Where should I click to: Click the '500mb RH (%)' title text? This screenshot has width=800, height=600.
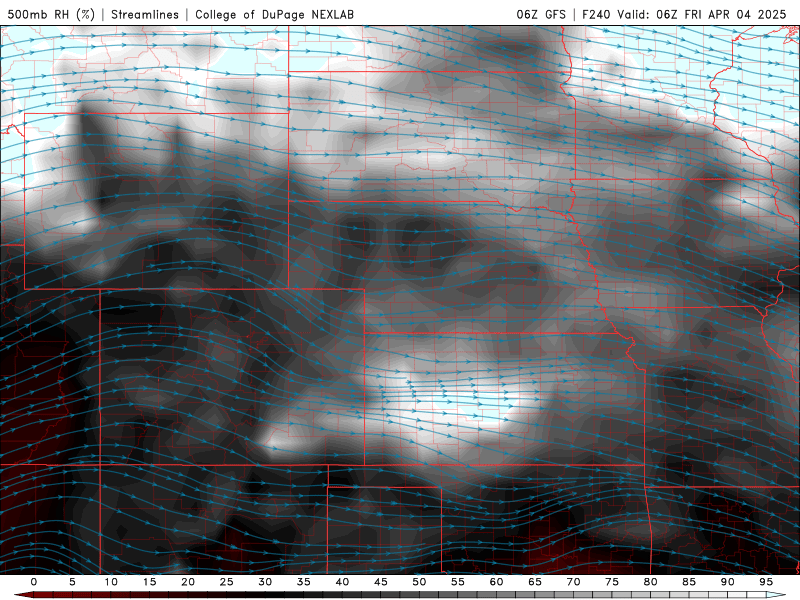(x=51, y=14)
